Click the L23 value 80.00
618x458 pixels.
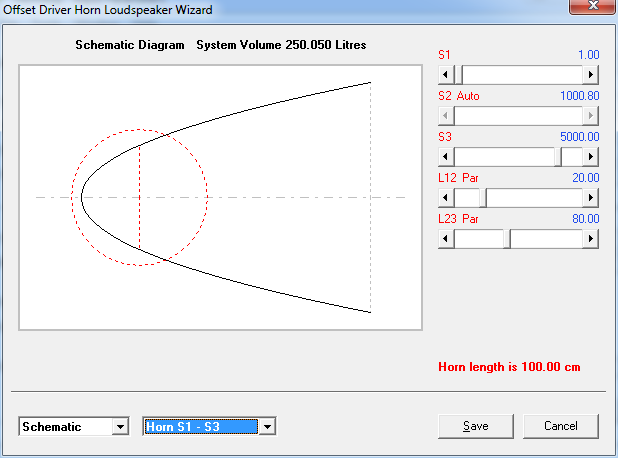(586, 219)
